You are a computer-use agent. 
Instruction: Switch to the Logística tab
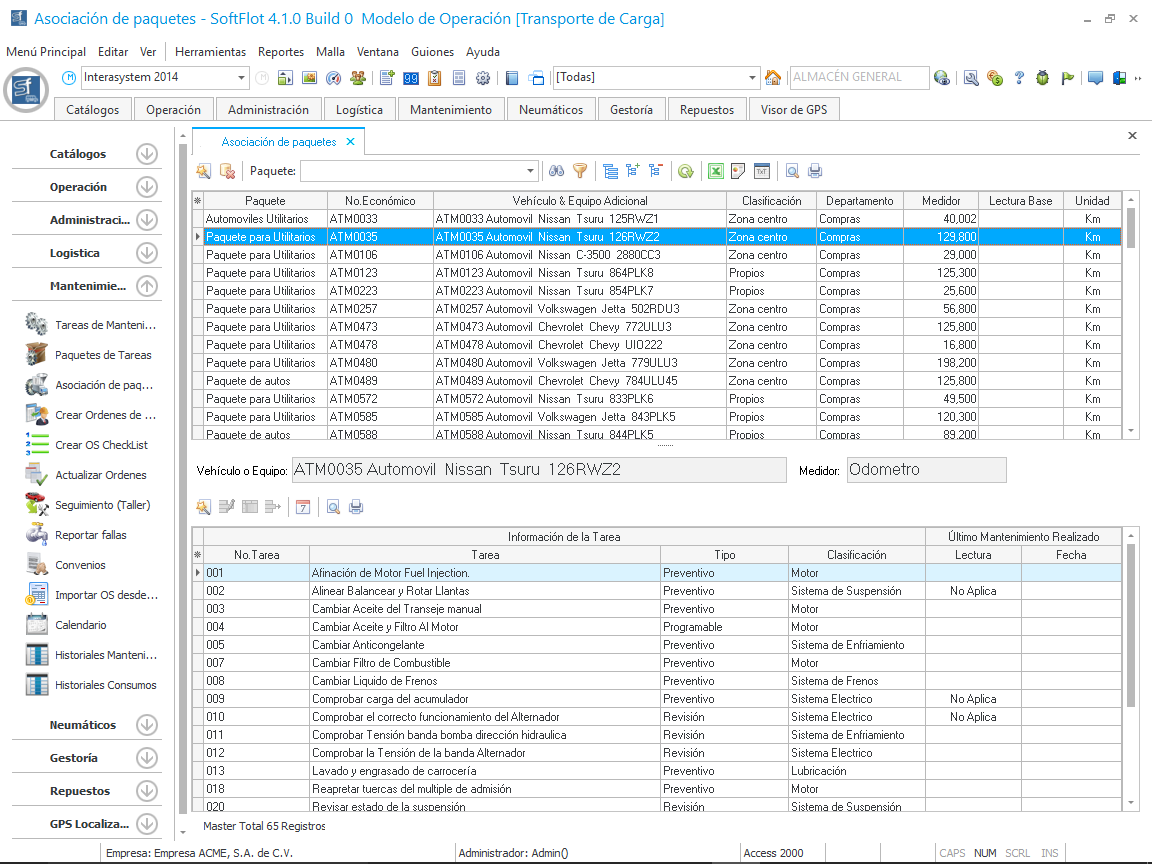point(359,110)
